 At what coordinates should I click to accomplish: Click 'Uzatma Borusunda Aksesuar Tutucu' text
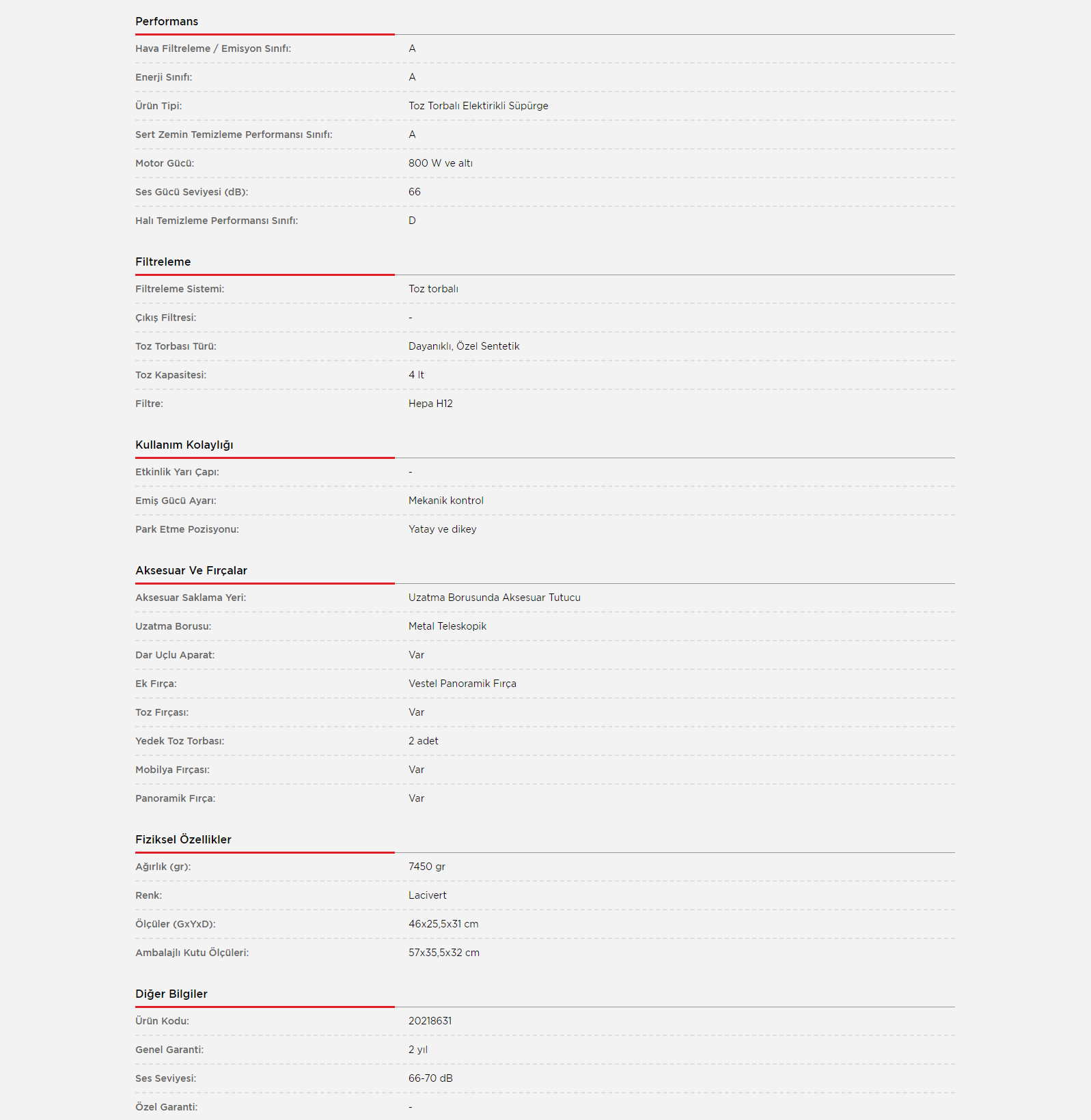click(x=494, y=598)
